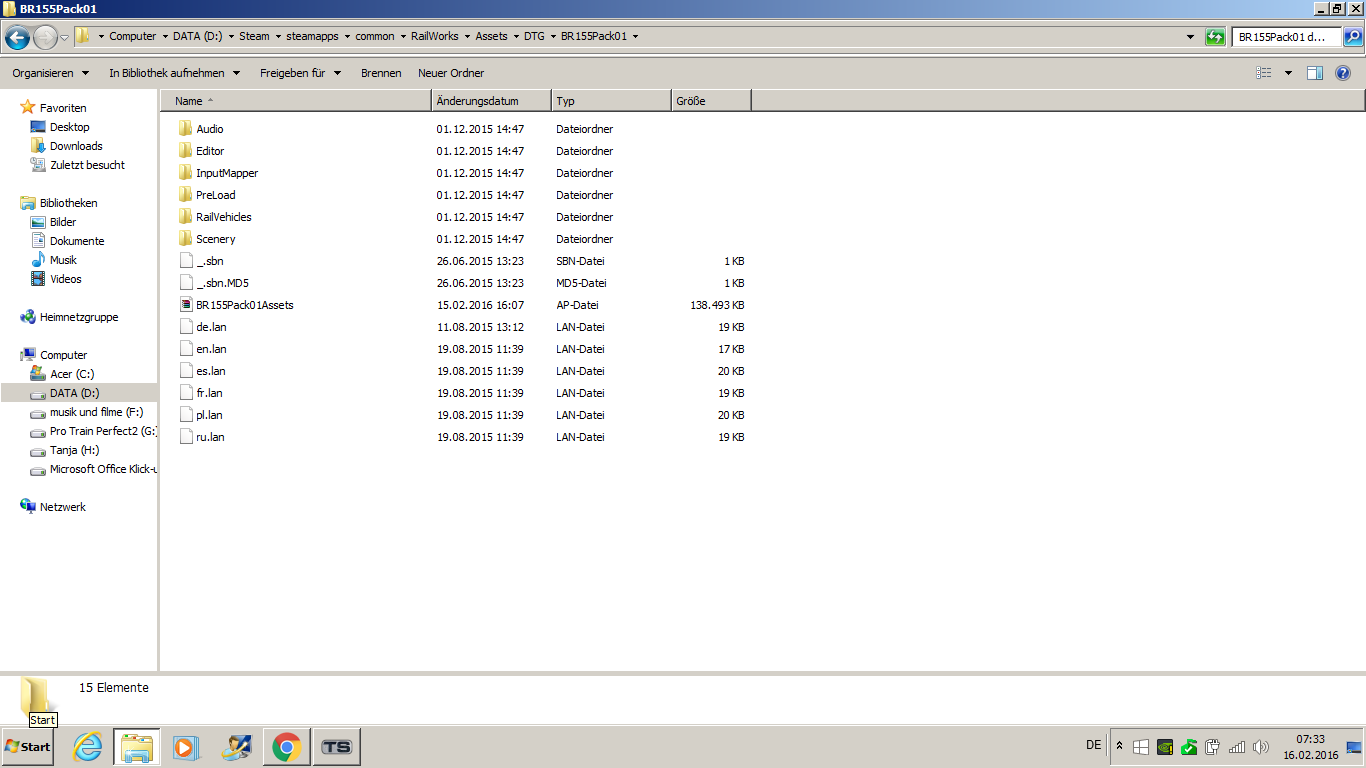Screen dimensions: 1366x768
Task: Open the Audio folder icon
Action: [x=185, y=129]
